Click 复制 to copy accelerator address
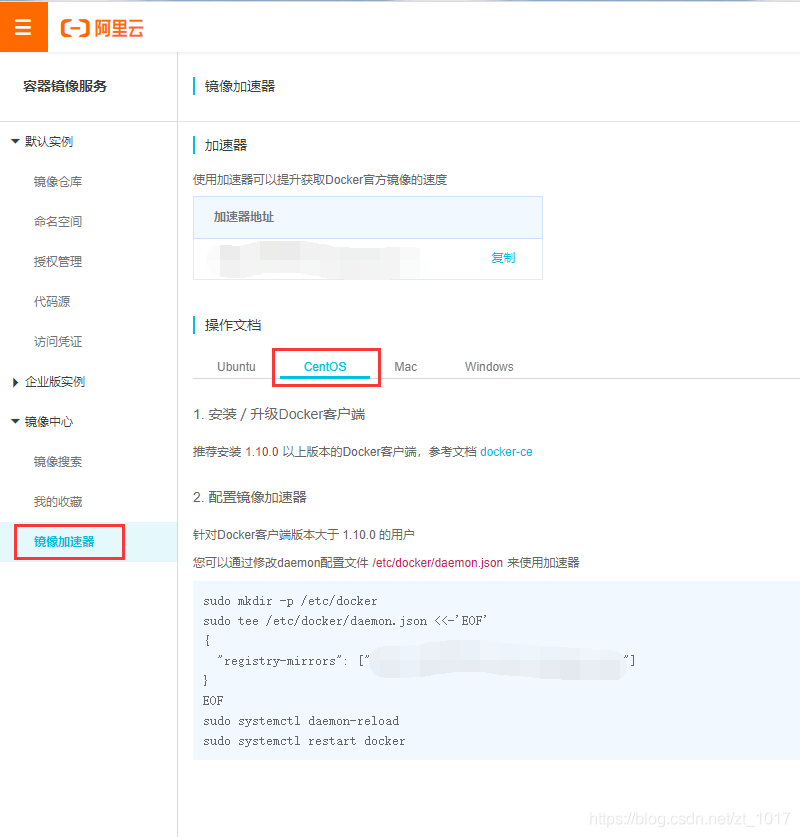The height and width of the screenshot is (837, 800). pyautogui.click(x=503, y=258)
